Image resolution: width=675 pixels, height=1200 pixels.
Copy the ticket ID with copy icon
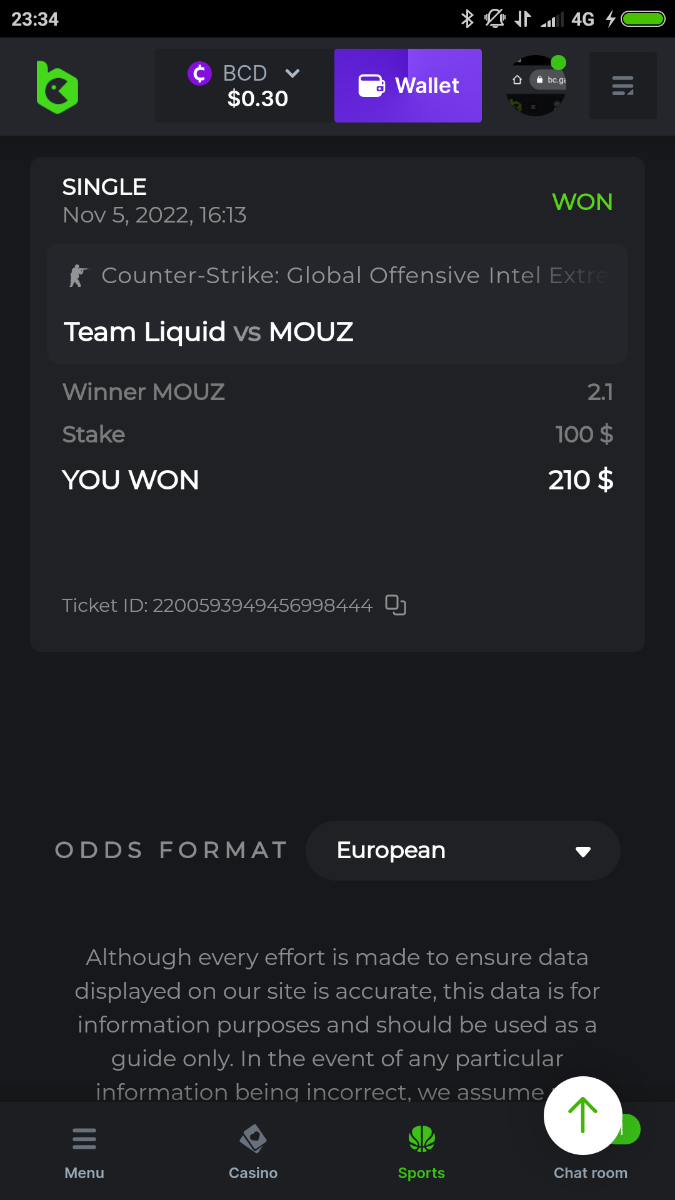(x=396, y=605)
